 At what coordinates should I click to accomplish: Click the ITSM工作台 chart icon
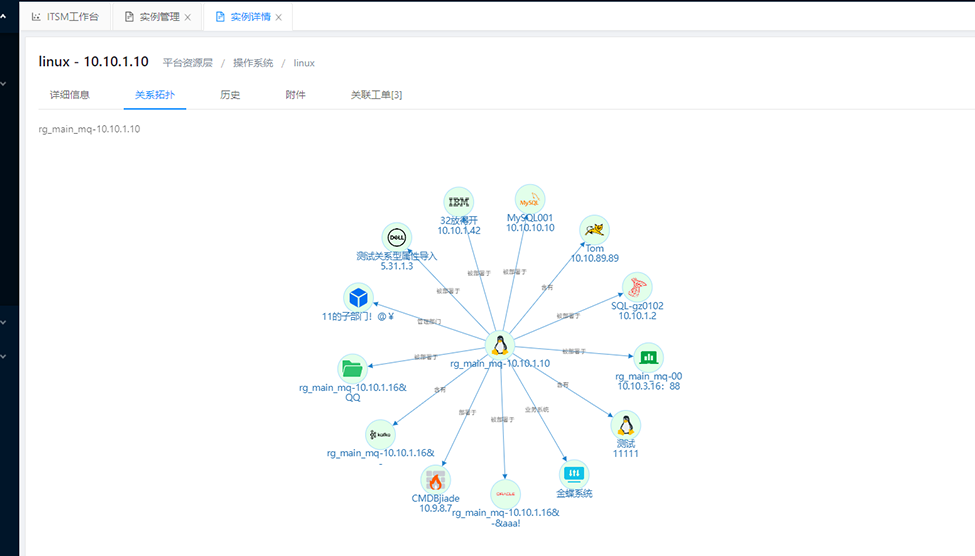36,17
